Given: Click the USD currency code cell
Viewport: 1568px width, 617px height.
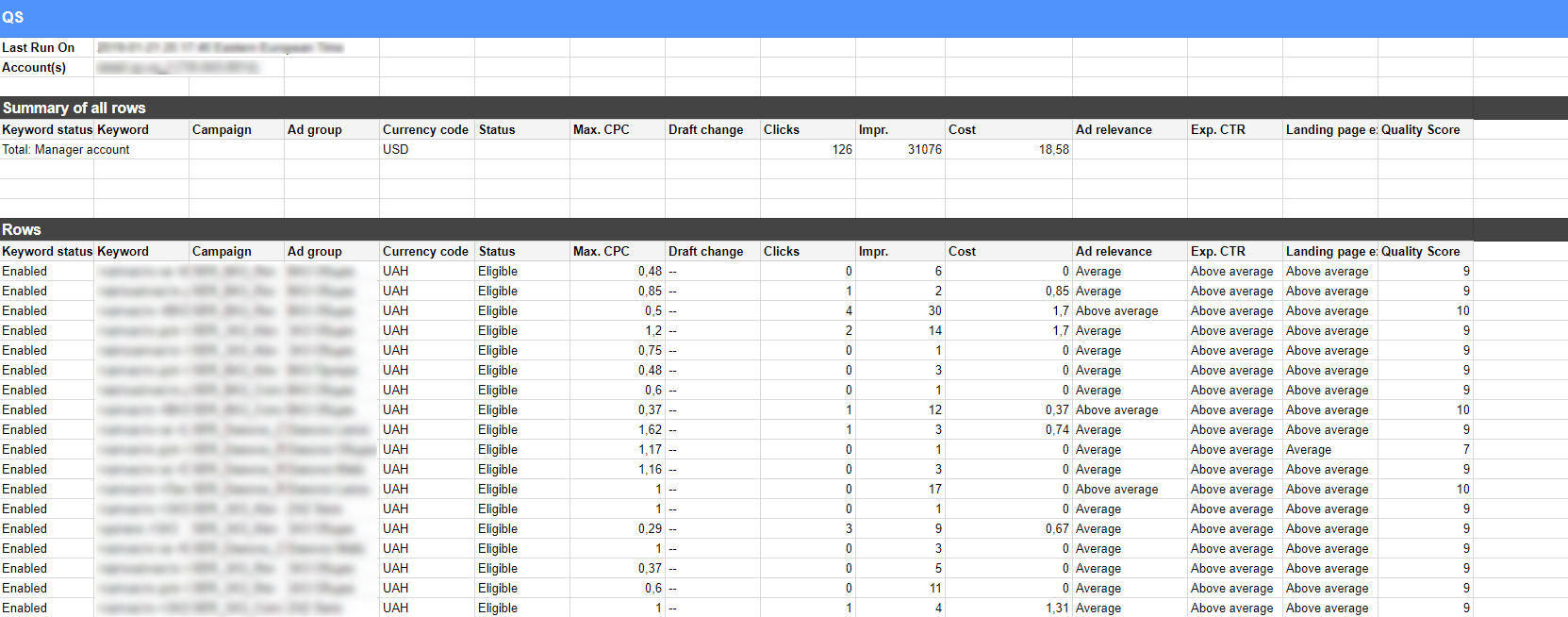Looking at the screenshot, I should tap(396, 149).
